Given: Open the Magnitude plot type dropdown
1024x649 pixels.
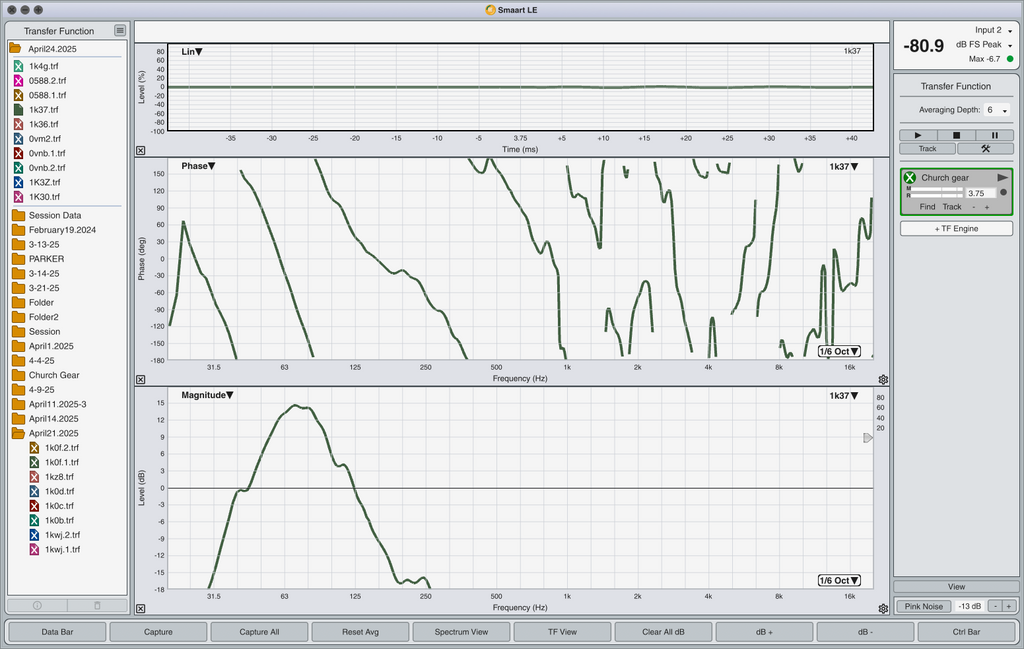Looking at the screenshot, I should click(207, 395).
